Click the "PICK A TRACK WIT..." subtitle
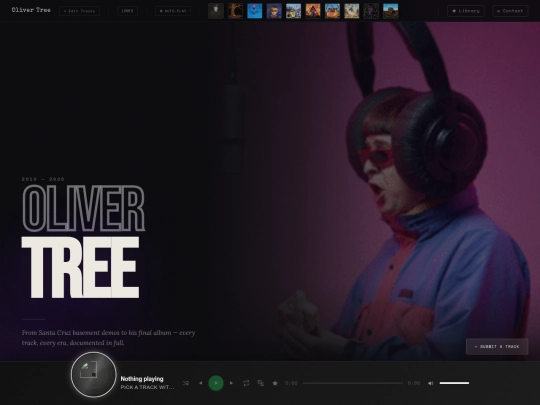 click(x=147, y=387)
